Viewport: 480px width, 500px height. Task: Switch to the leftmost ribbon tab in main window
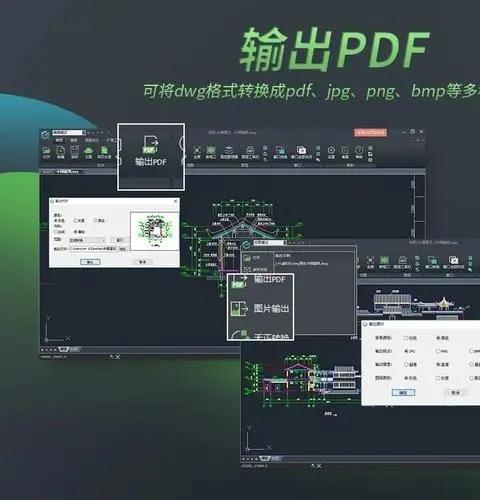(x=59, y=140)
